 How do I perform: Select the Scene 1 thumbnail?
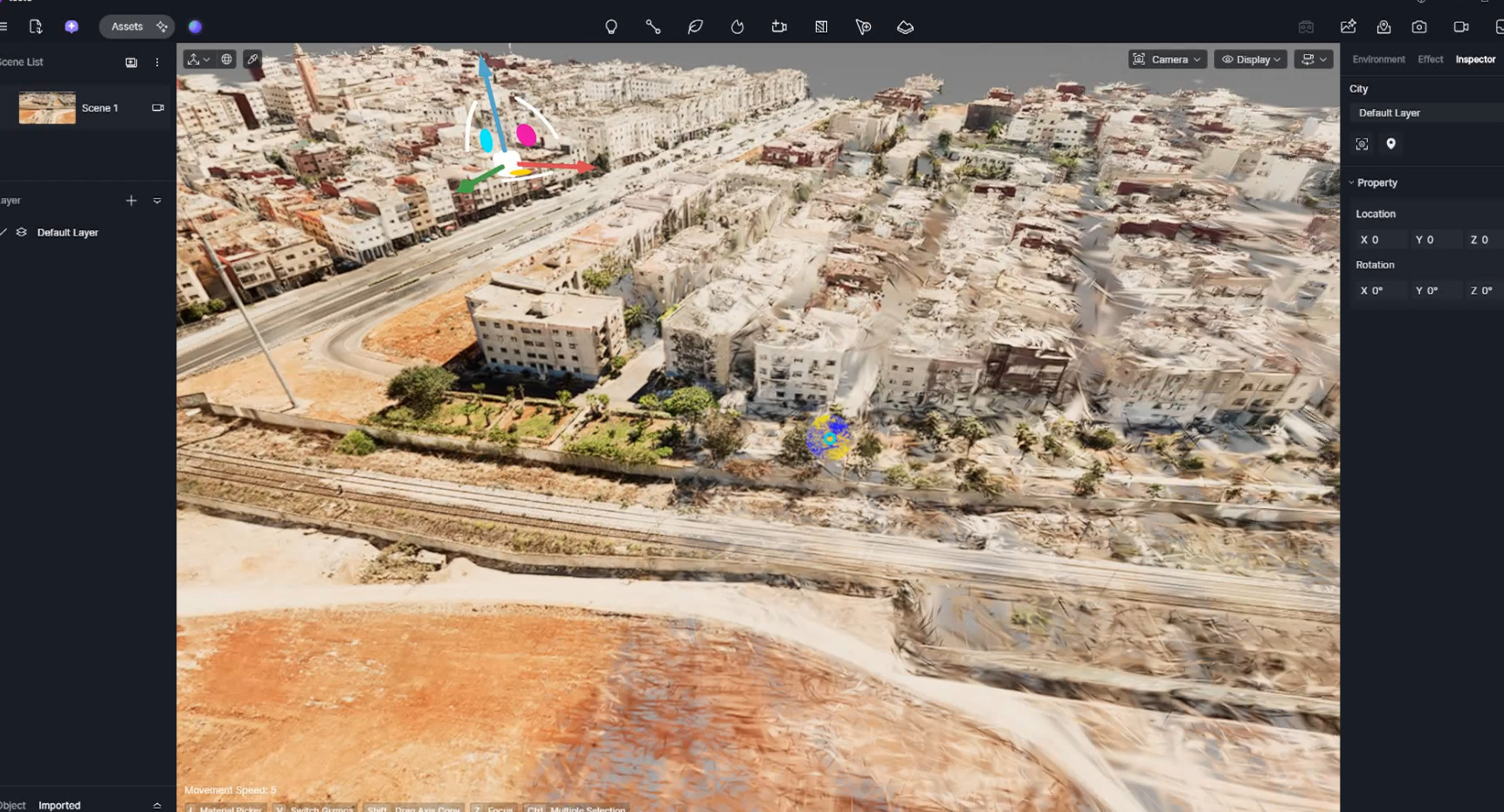pyautogui.click(x=47, y=108)
